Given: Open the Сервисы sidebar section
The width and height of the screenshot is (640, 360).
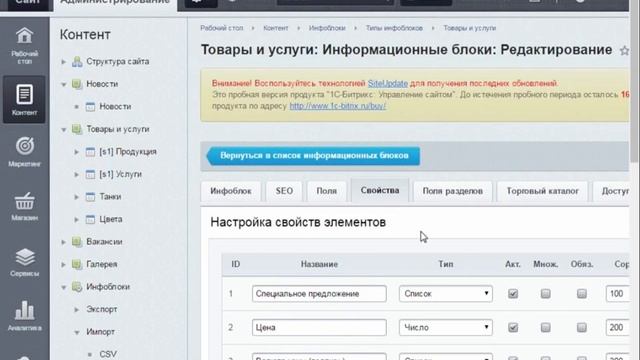Looking at the screenshot, I should pos(24,262).
